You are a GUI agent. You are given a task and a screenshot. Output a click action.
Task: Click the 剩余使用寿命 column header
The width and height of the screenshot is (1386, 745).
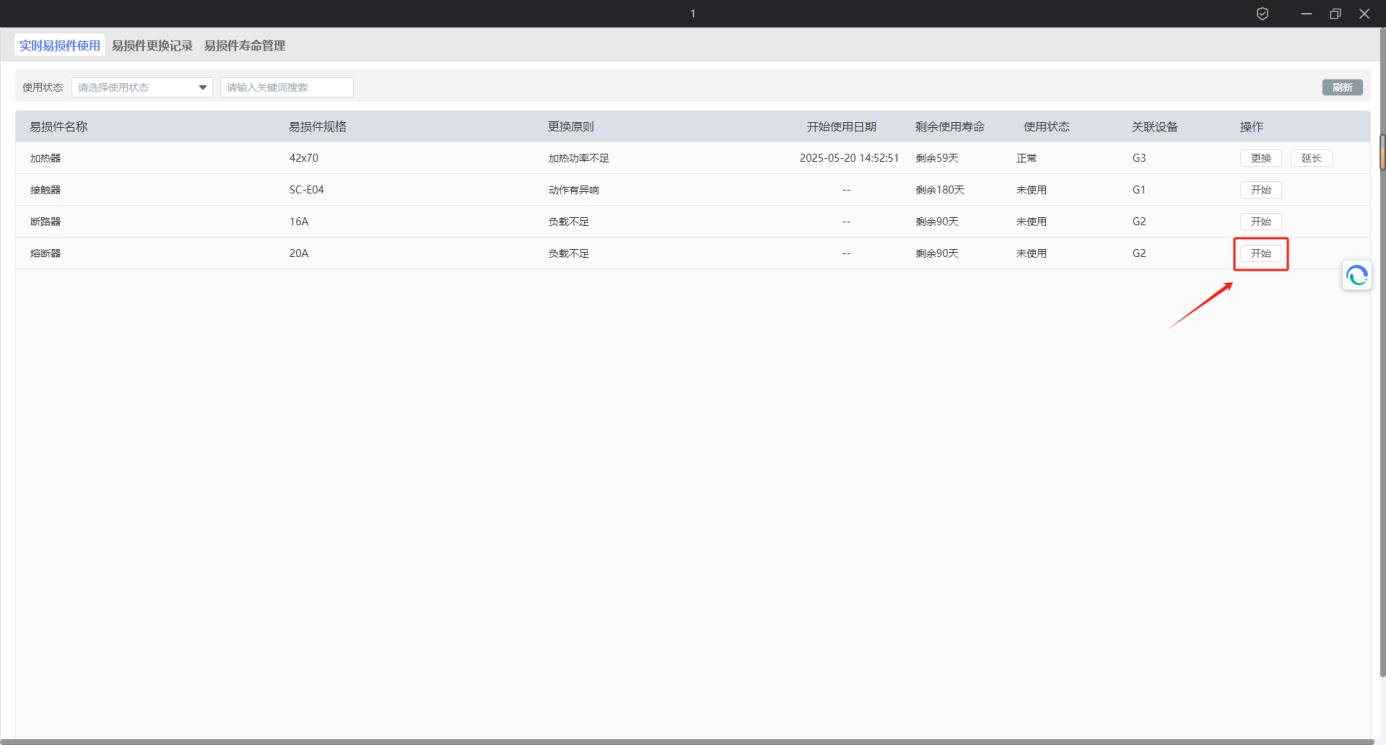click(949, 127)
